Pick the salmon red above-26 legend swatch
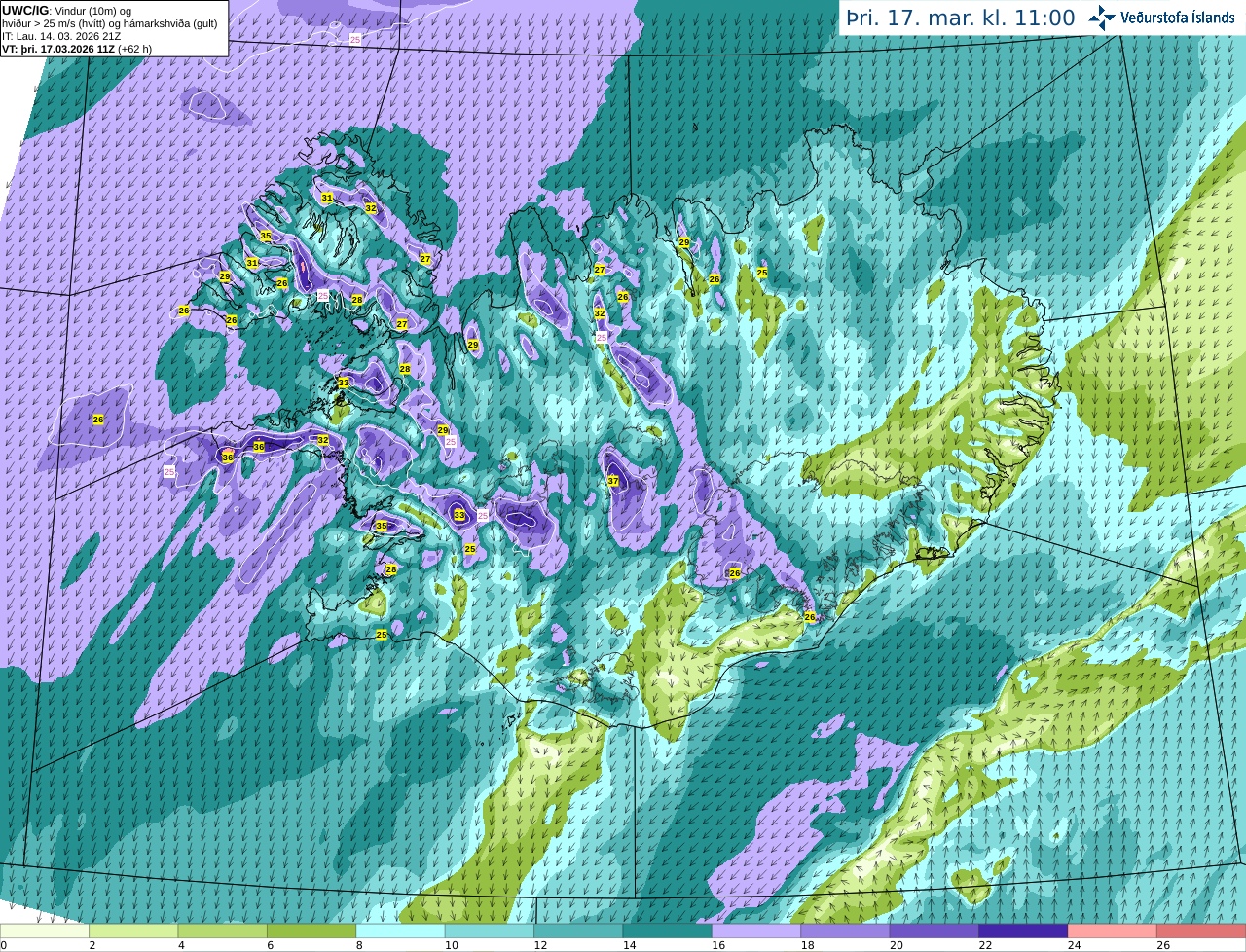 coord(1201,932)
